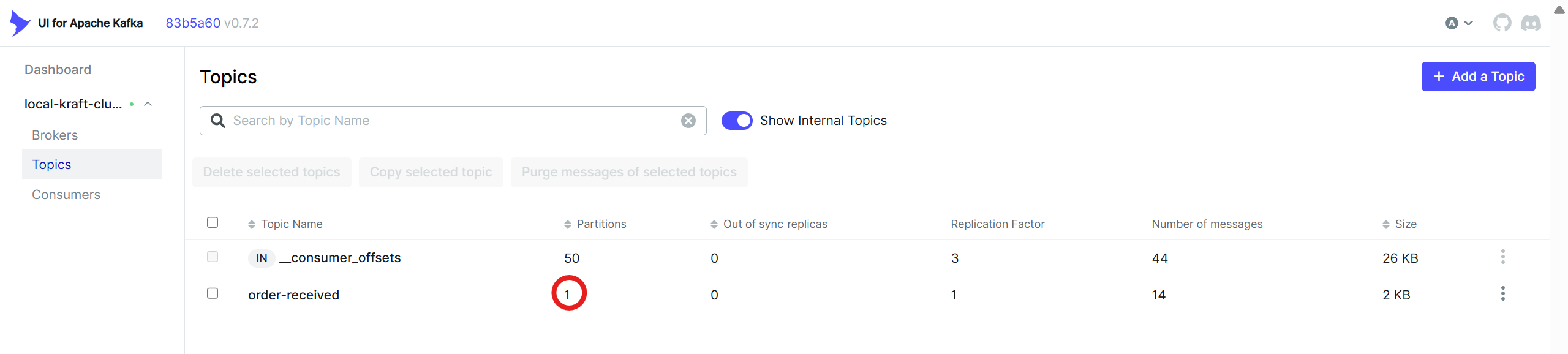The height and width of the screenshot is (354, 1568).
Task: Check the select-all topics checkbox
Action: pyautogui.click(x=213, y=222)
